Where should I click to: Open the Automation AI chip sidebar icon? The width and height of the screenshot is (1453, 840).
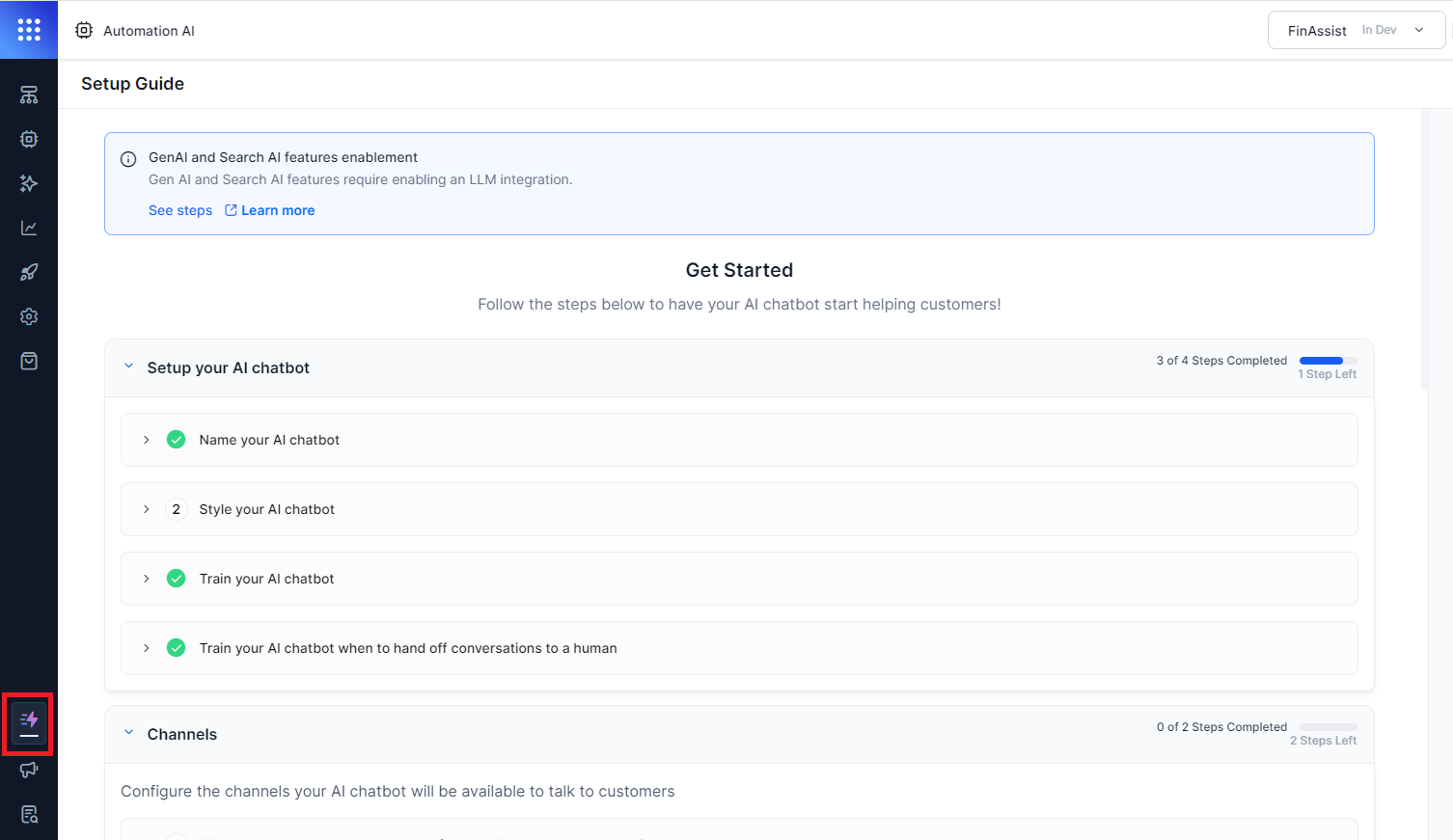(x=29, y=139)
